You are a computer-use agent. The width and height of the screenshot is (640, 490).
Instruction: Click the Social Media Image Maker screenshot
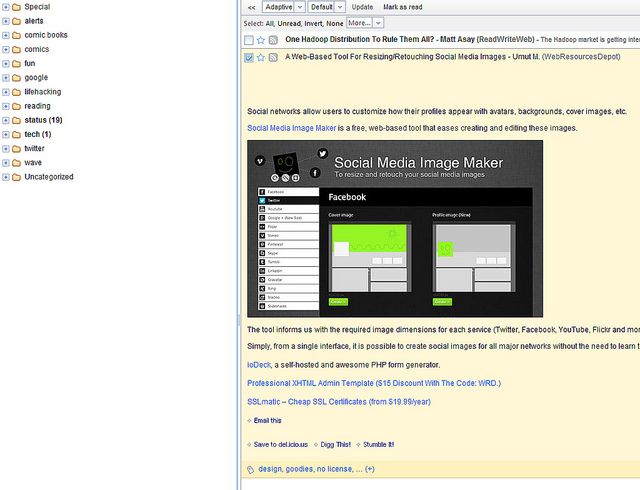395,229
